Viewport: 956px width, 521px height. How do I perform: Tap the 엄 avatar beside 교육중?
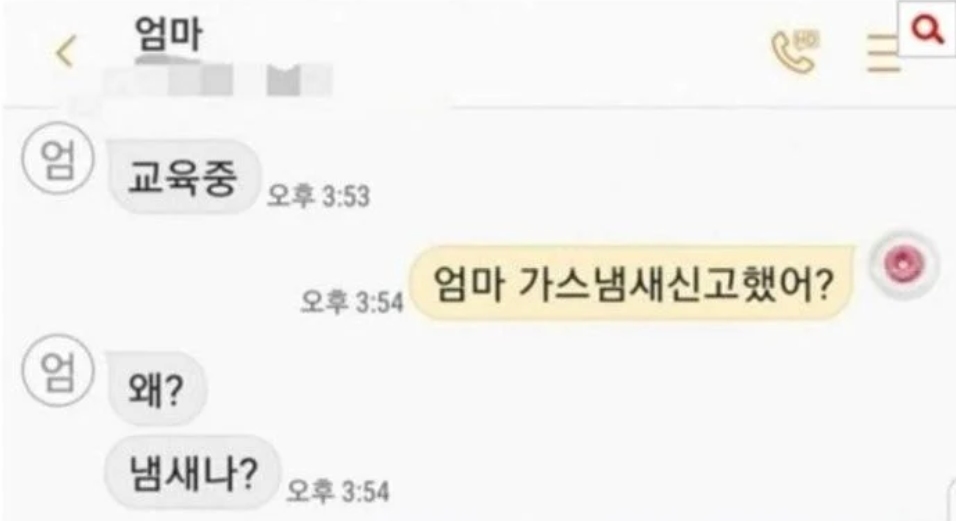click(x=58, y=161)
